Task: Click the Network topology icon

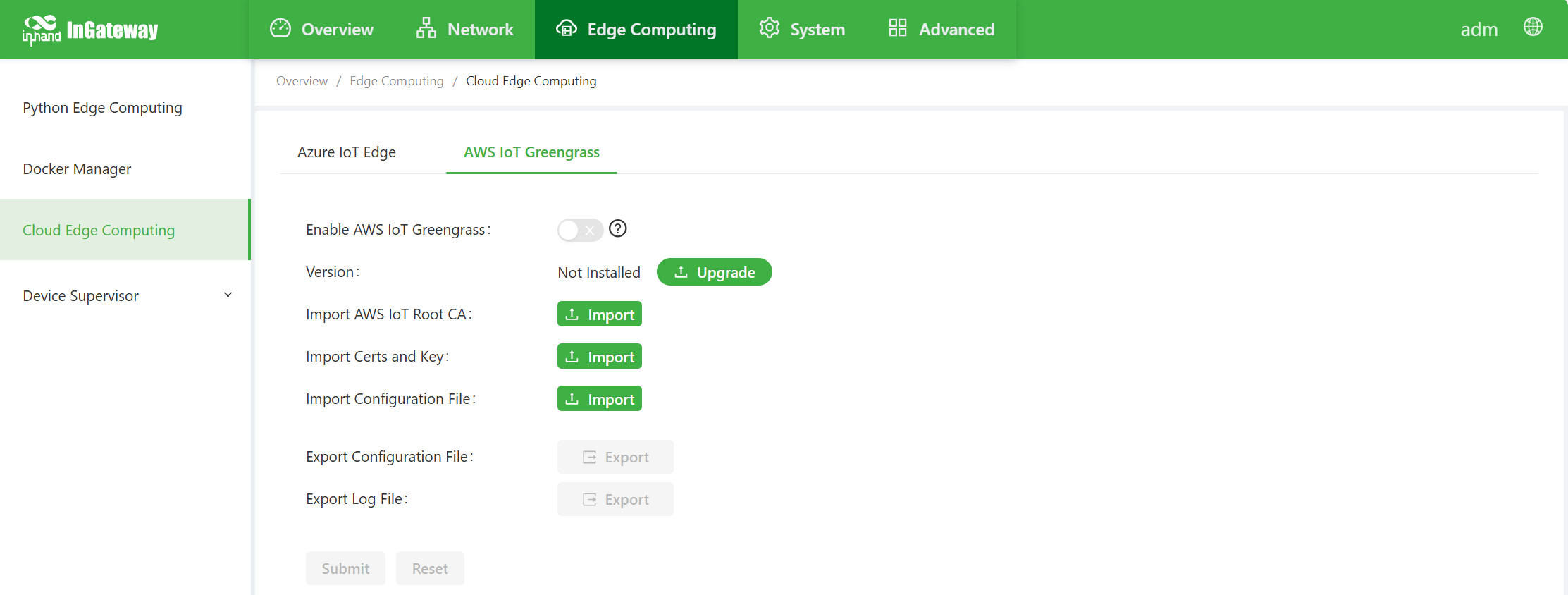Action: click(x=426, y=28)
